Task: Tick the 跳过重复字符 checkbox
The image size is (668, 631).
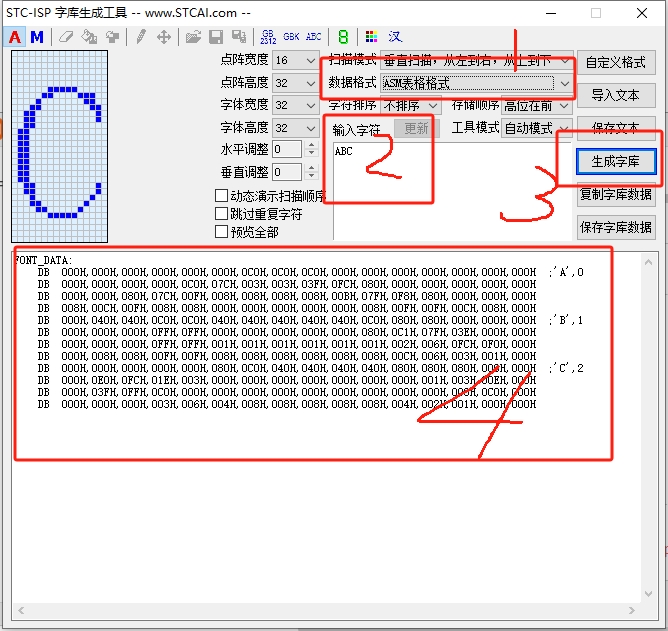Action: (221, 213)
